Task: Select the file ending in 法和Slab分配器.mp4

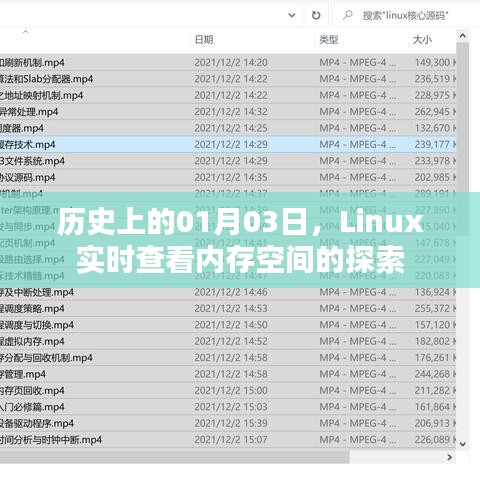Action: coord(46,79)
